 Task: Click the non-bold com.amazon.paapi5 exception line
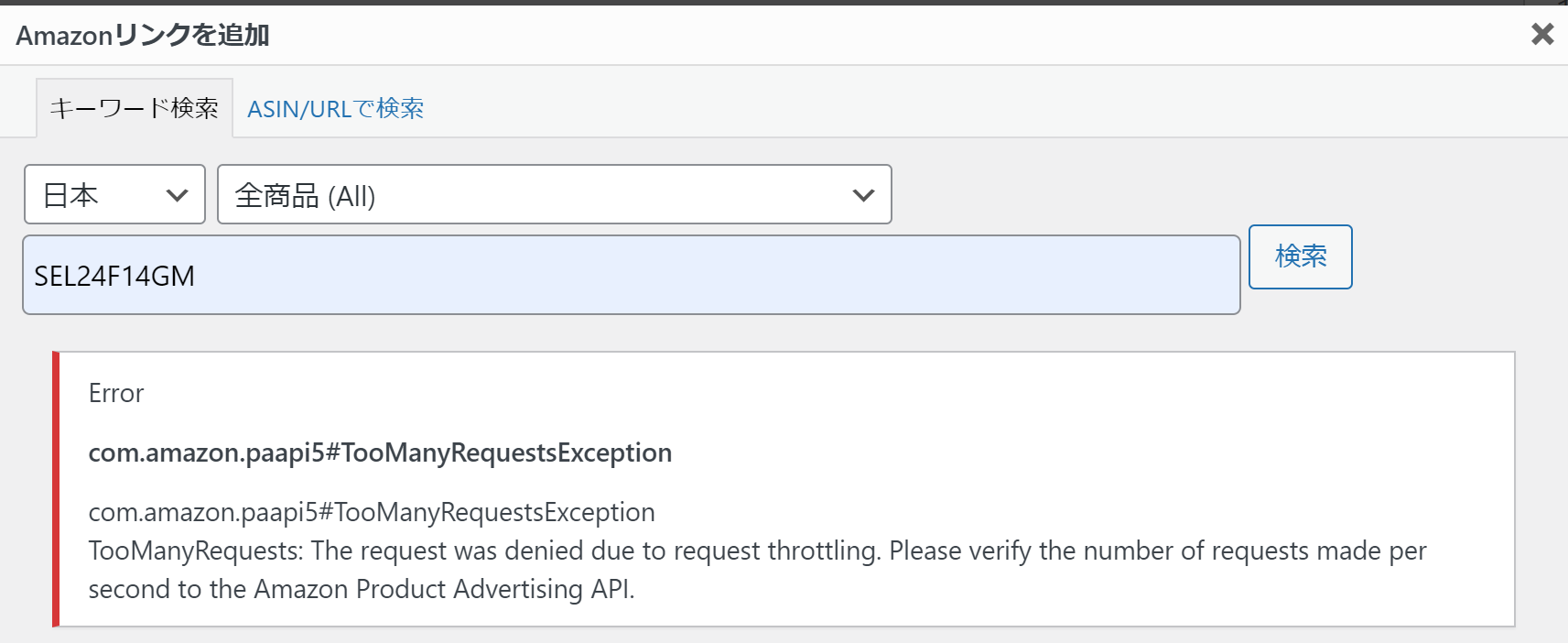tap(372, 512)
